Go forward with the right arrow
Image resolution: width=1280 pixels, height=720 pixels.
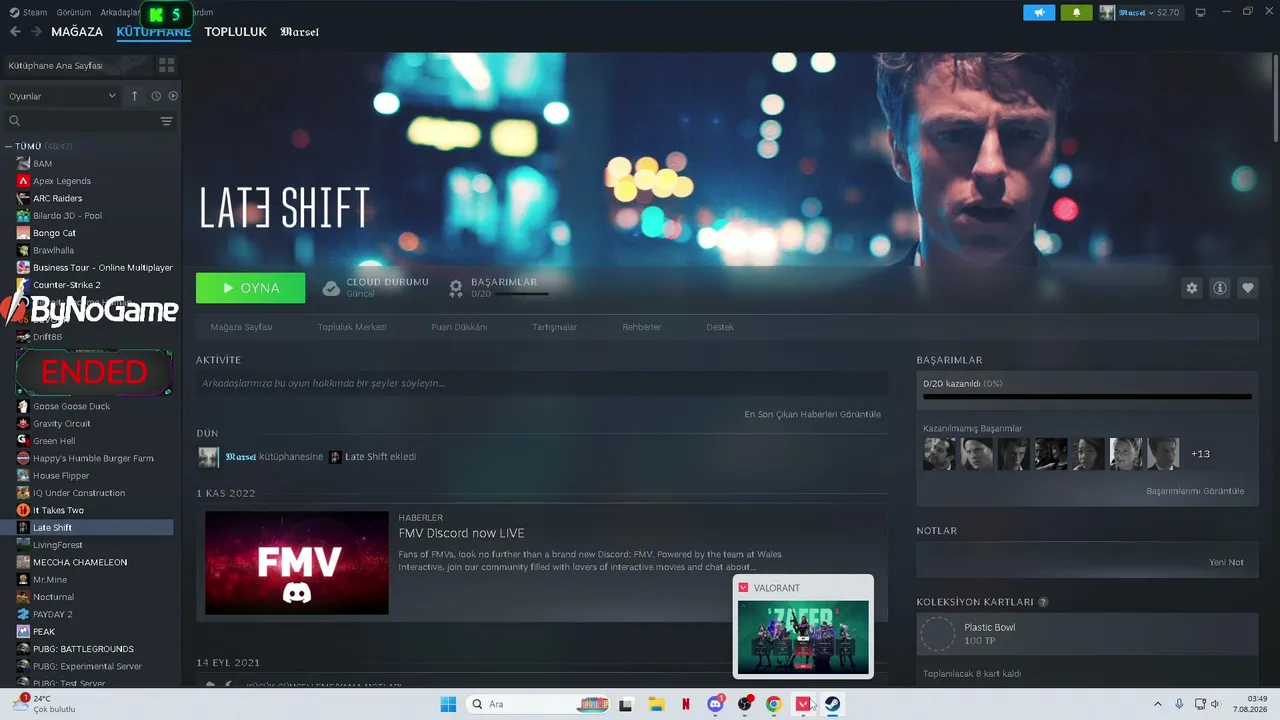[36, 32]
